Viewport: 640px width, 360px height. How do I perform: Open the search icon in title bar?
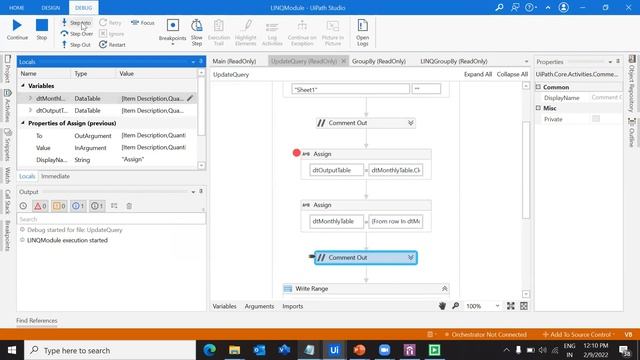499,7
